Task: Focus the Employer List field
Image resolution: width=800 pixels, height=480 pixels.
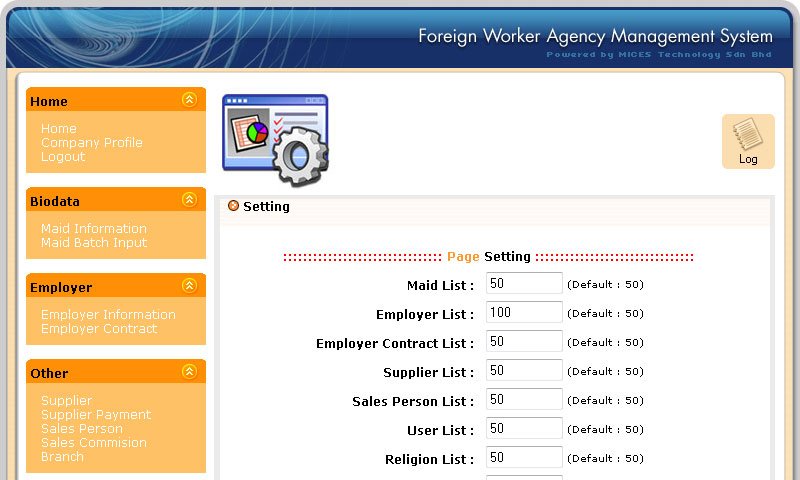Action: coord(524,313)
